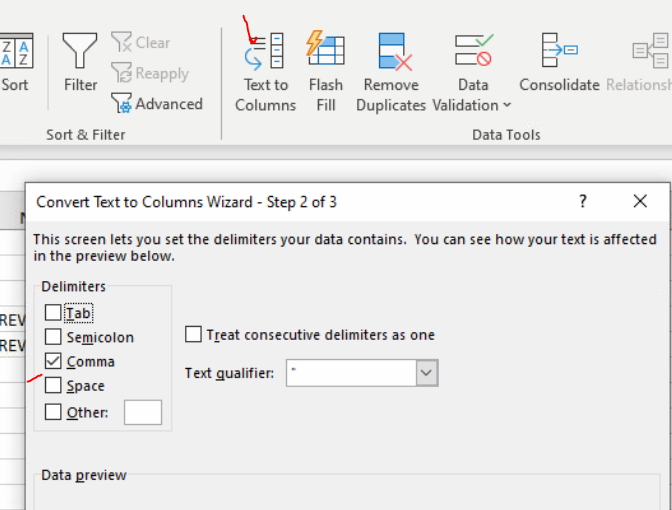Check the Semicolon delimiter option

click(53, 337)
